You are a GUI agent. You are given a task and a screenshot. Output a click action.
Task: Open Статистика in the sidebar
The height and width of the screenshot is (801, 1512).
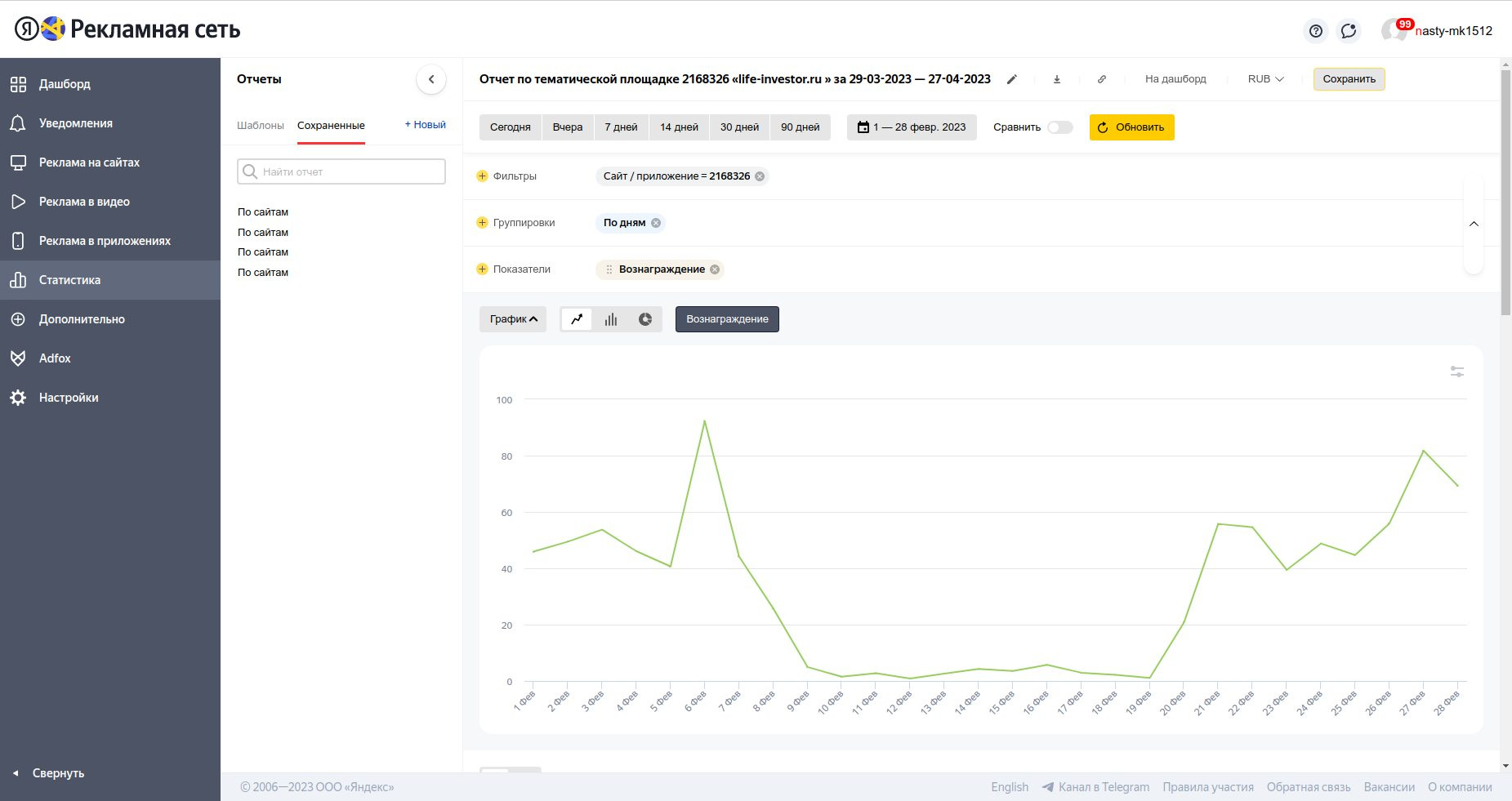[69, 280]
